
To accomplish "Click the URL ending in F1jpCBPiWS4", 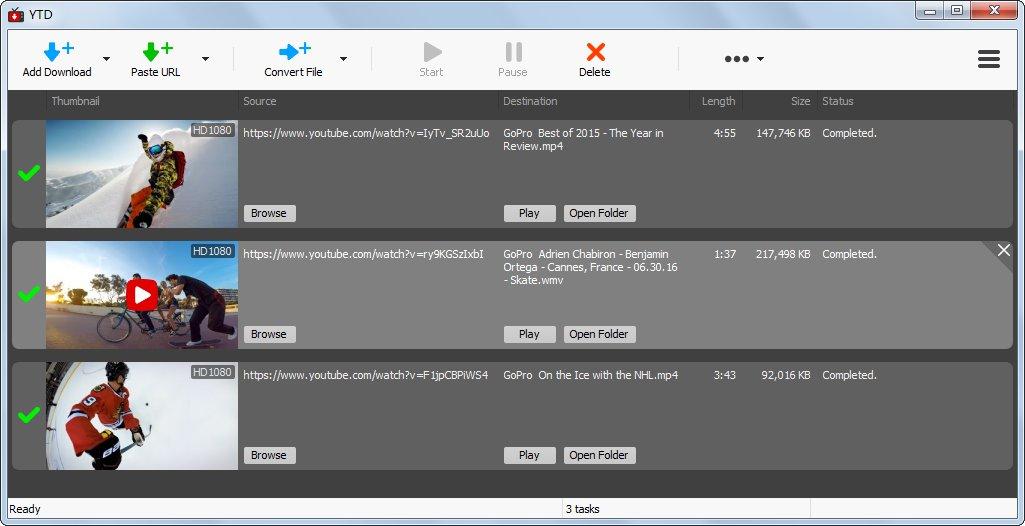I will click(365, 375).
